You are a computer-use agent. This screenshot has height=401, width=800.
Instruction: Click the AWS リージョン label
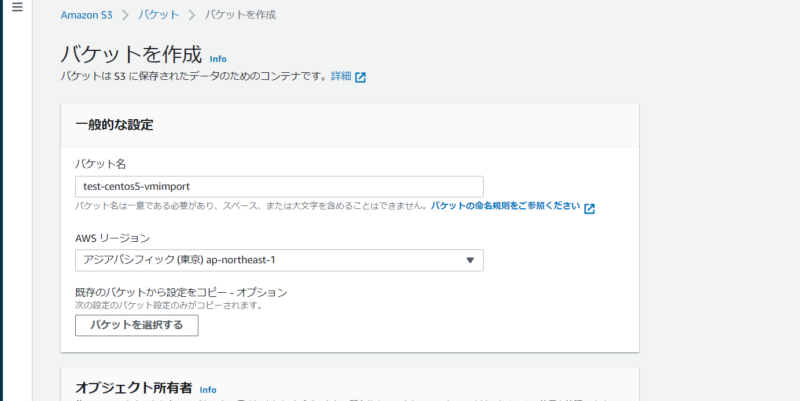[112, 238]
